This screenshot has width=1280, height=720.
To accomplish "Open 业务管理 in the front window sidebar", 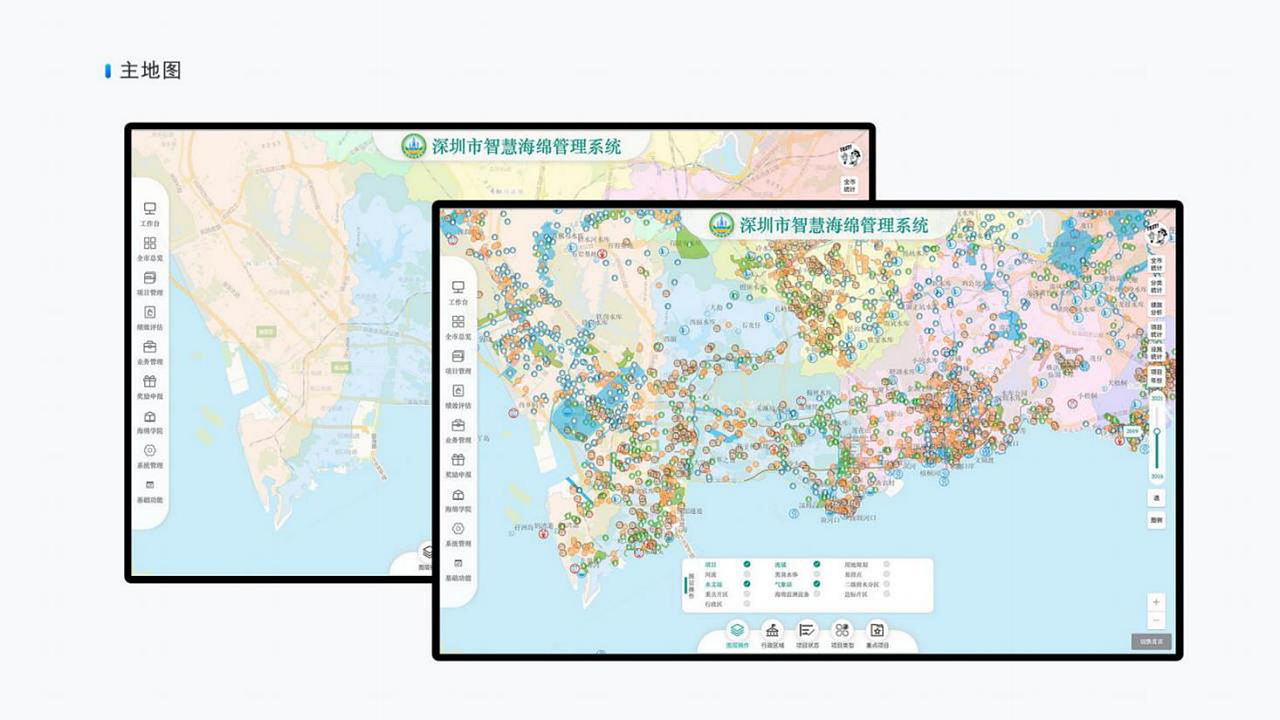I will (458, 431).
